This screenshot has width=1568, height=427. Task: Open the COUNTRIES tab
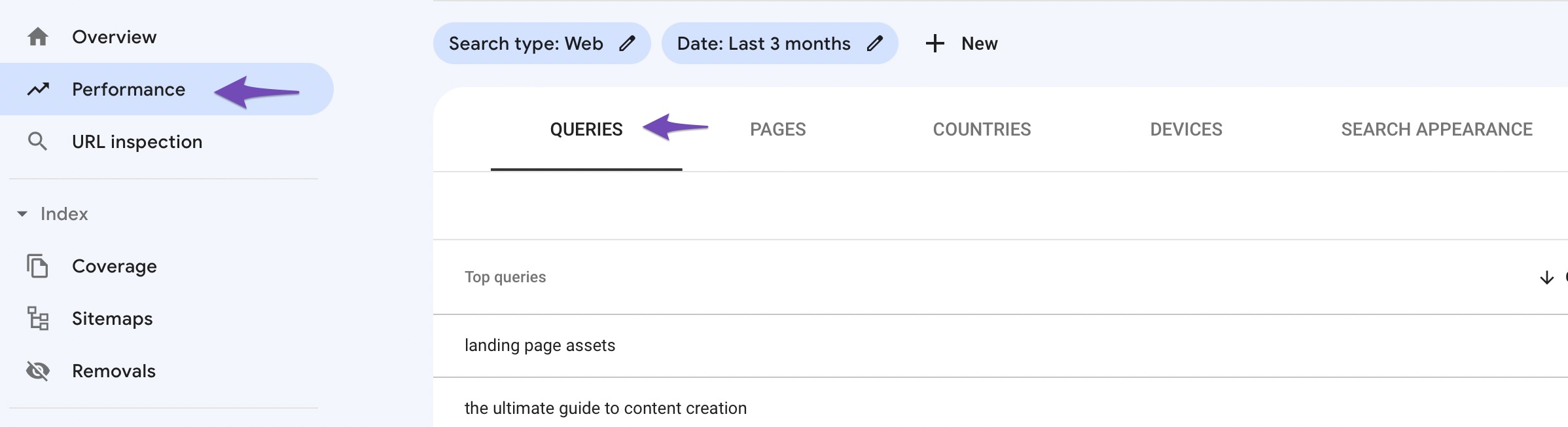coord(982,130)
